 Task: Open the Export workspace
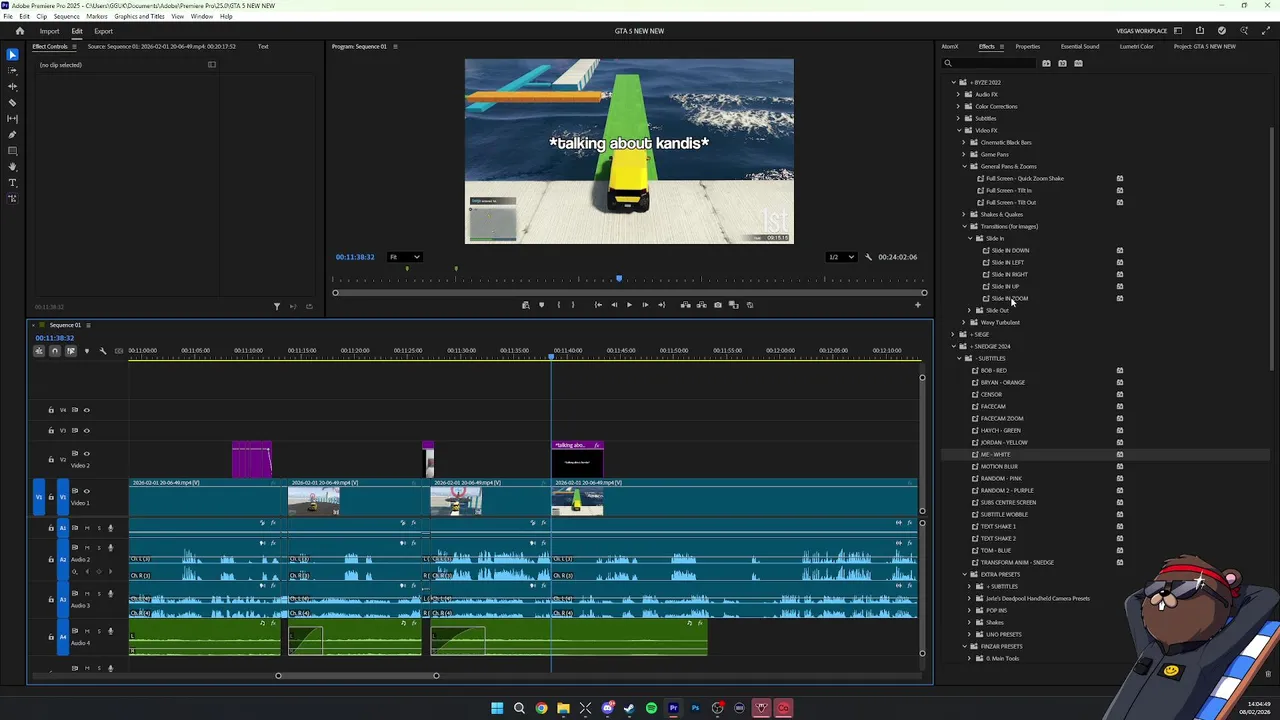[x=103, y=31]
